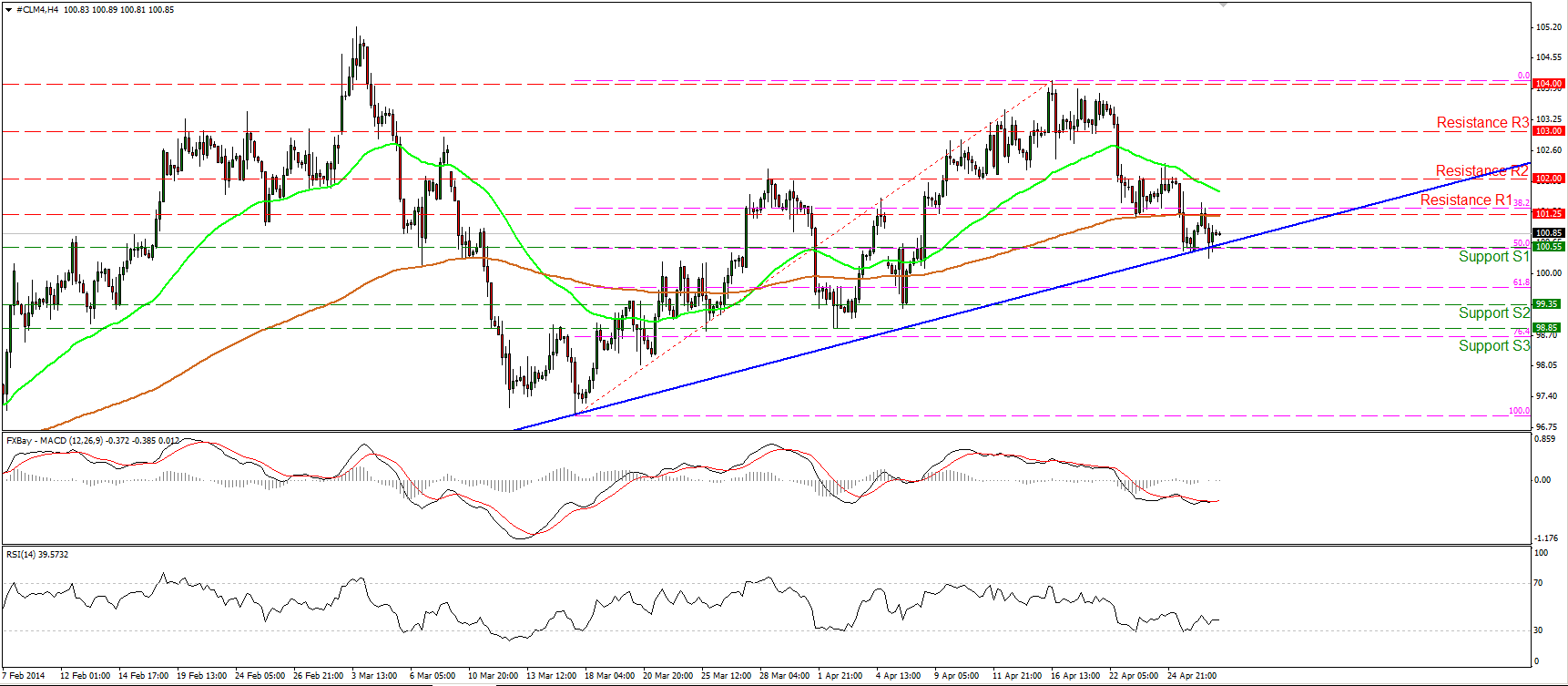
Task: Click the green 99.35 price tag
Action: [x=1547, y=303]
